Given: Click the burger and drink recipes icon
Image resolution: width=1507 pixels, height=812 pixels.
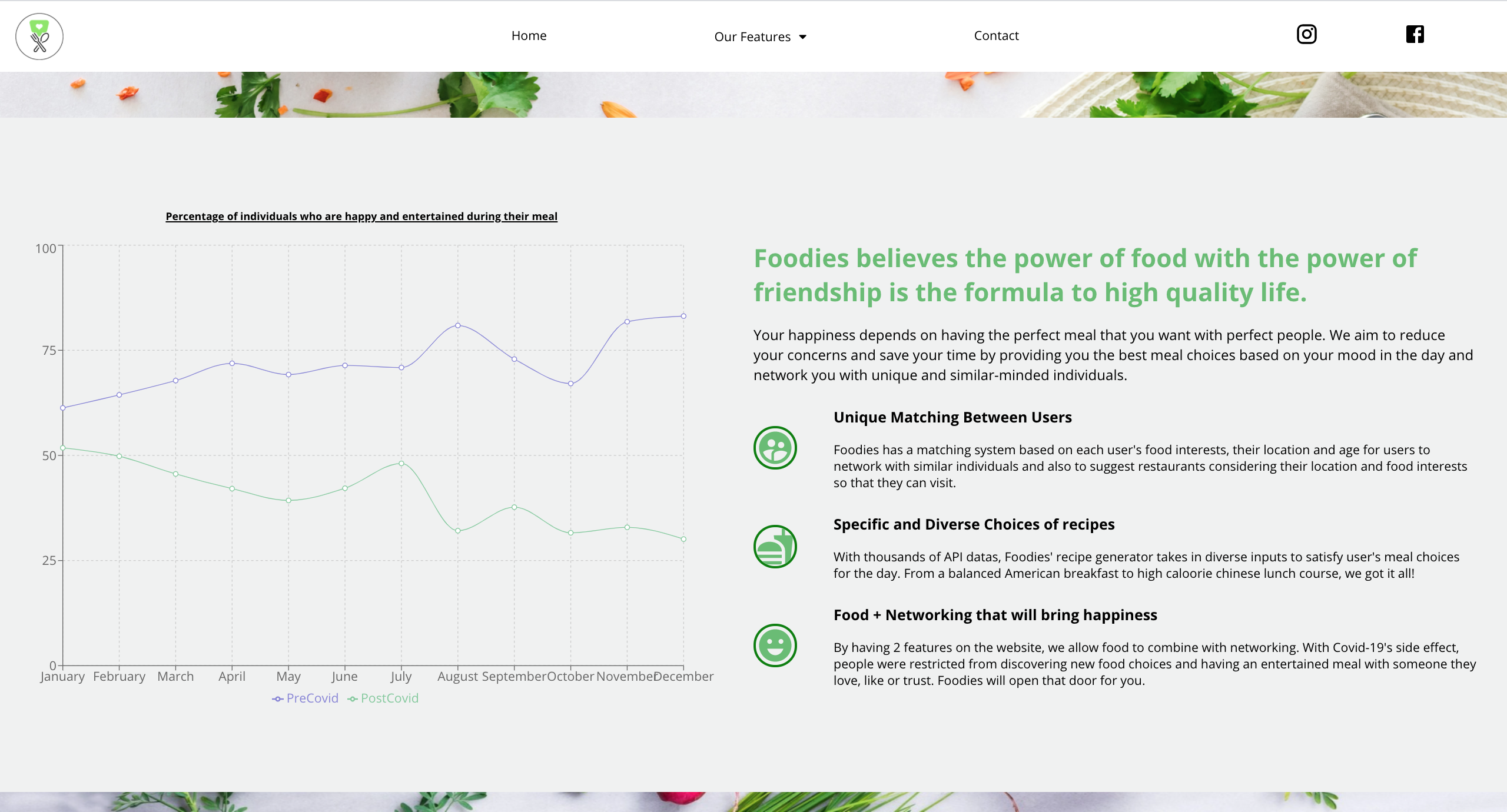Looking at the screenshot, I should point(775,547).
